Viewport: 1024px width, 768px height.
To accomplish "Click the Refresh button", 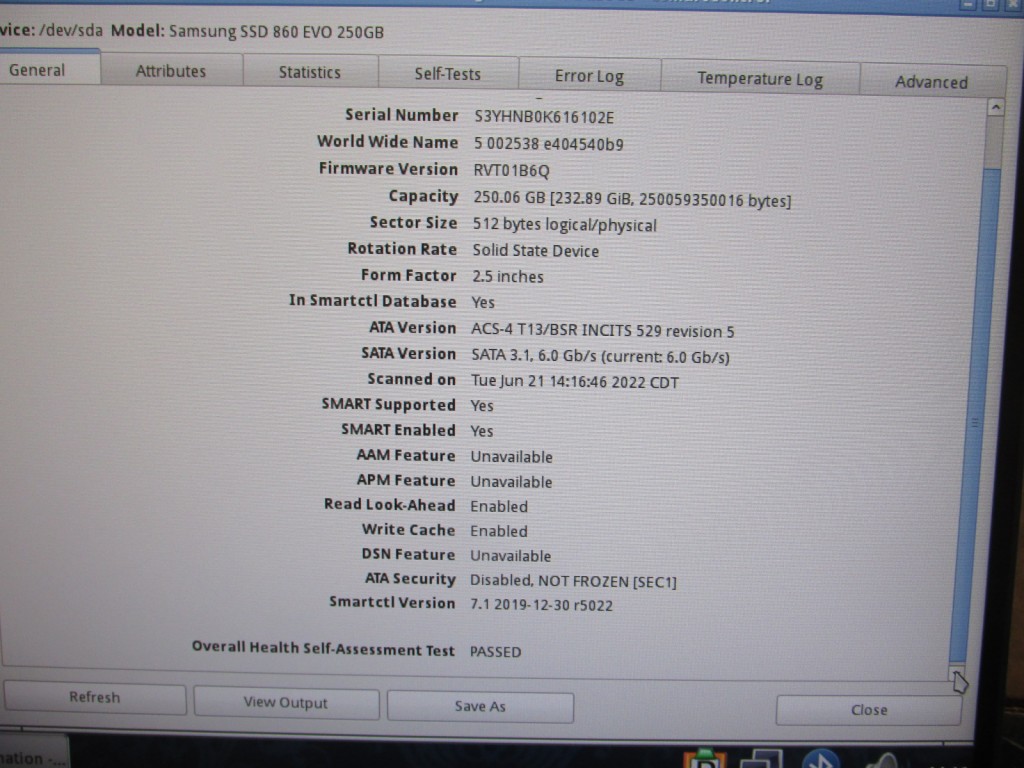I will 95,697.
